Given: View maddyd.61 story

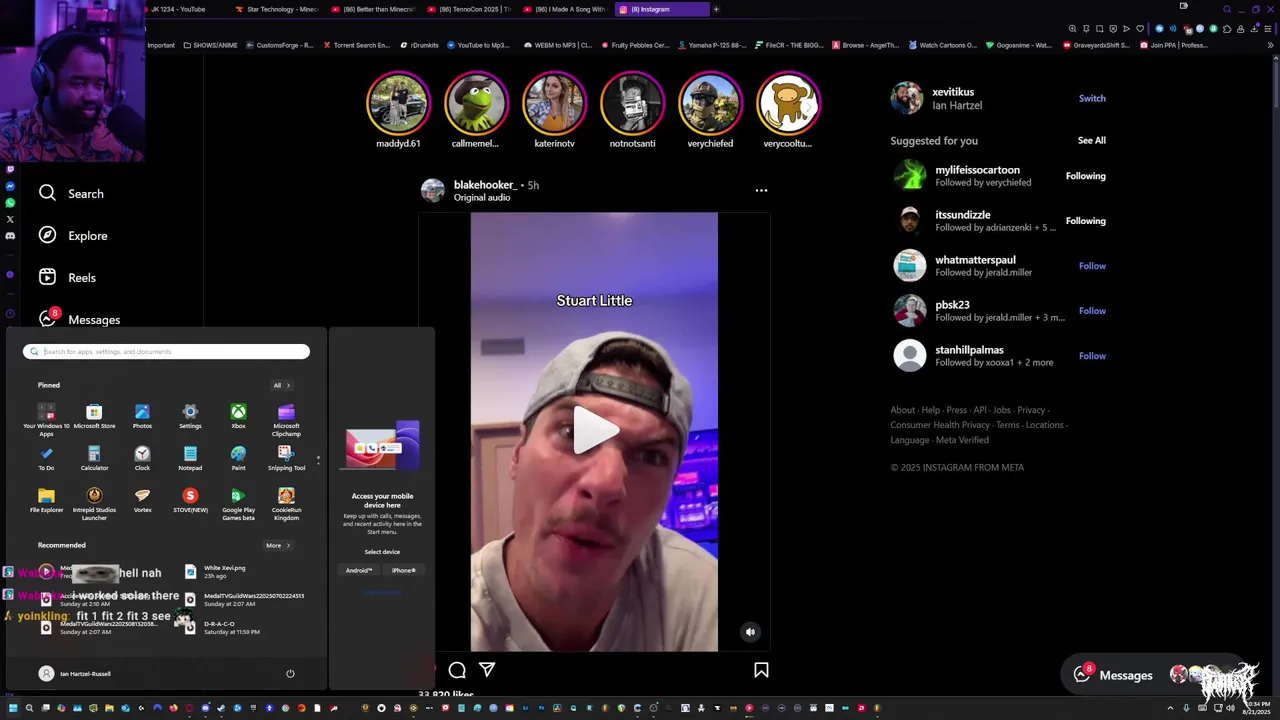Looking at the screenshot, I should point(398,110).
